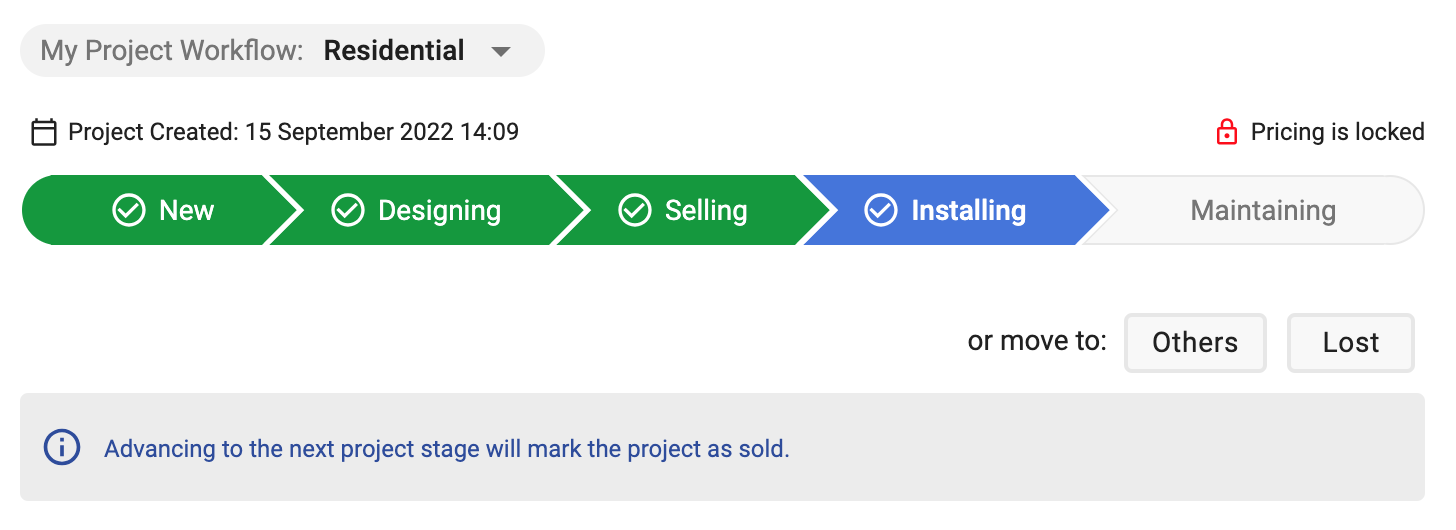This screenshot has height=530, width=1456.
Task: Advance to the Maintaining stage
Action: point(1262,211)
